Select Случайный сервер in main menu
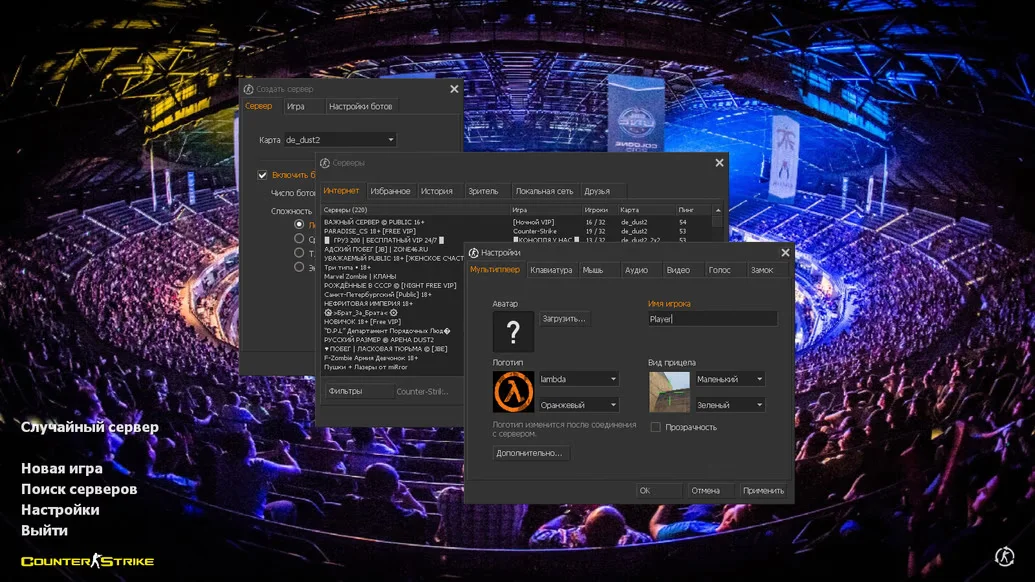The height and width of the screenshot is (582, 1035). click(x=90, y=427)
